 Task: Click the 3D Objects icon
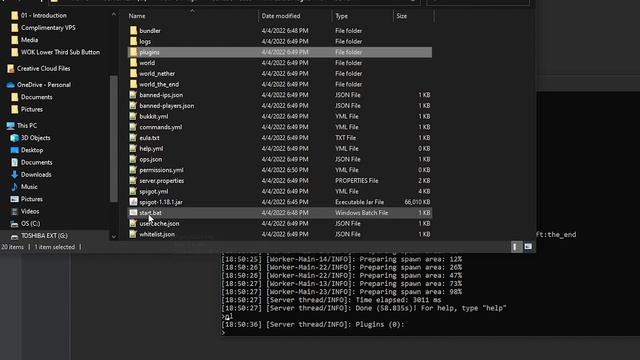pos(15,138)
